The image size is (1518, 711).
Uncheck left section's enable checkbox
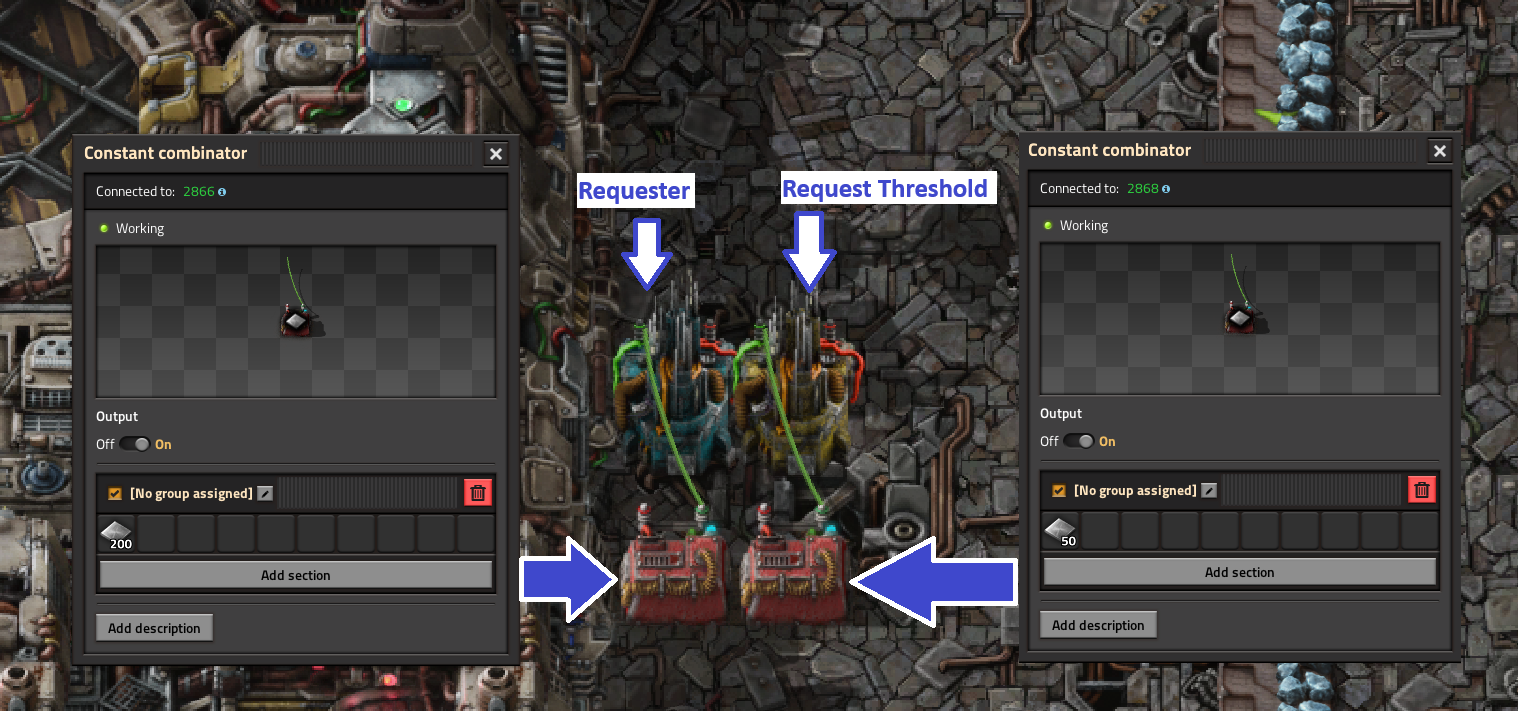pos(115,493)
